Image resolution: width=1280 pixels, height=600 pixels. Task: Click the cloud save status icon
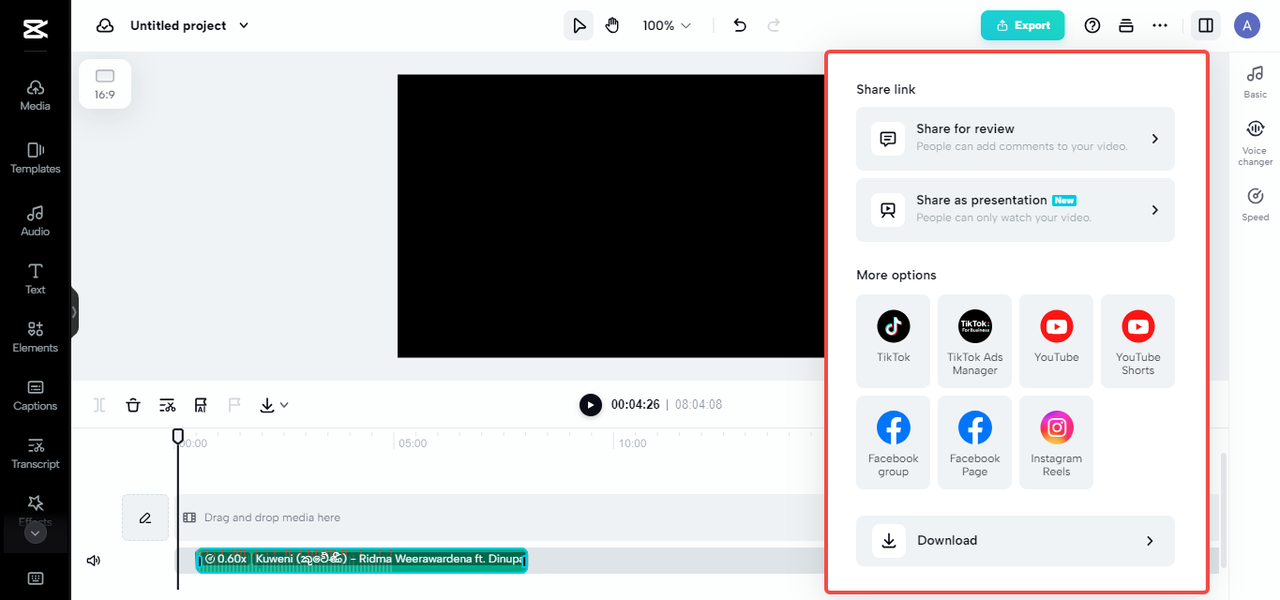tap(105, 26)
